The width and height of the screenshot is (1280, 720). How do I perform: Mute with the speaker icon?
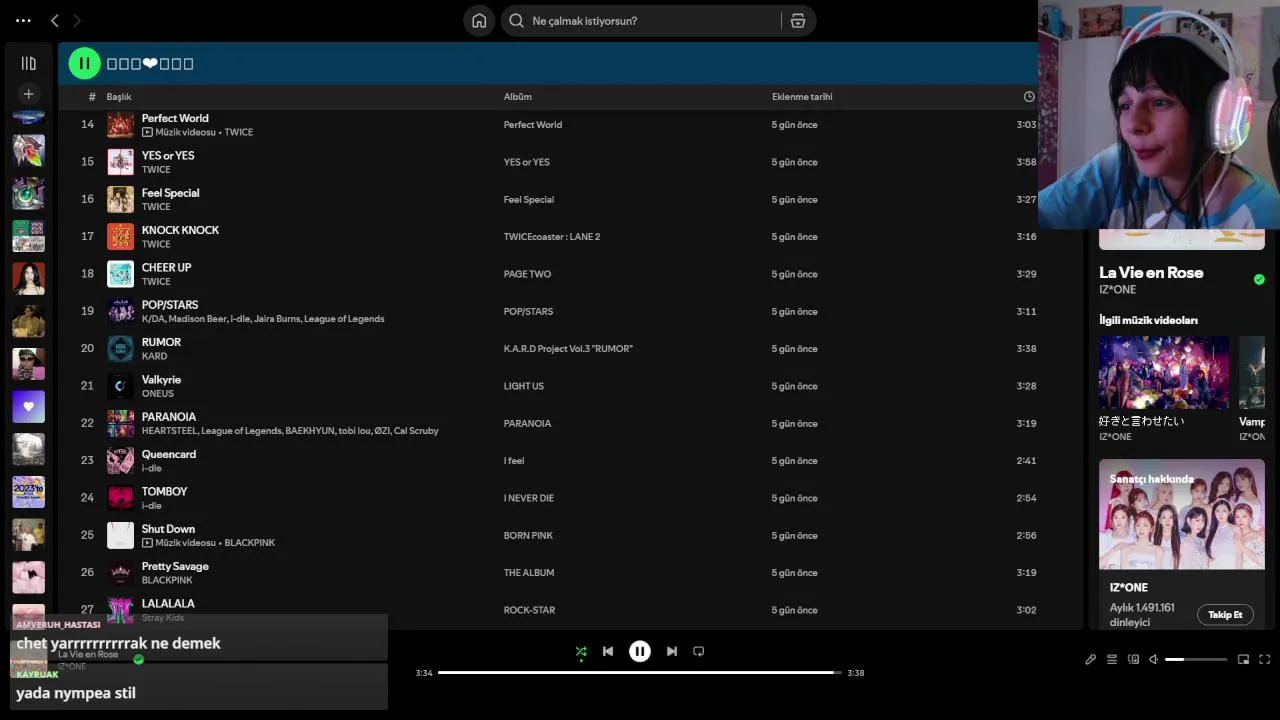coord(1153,659)
